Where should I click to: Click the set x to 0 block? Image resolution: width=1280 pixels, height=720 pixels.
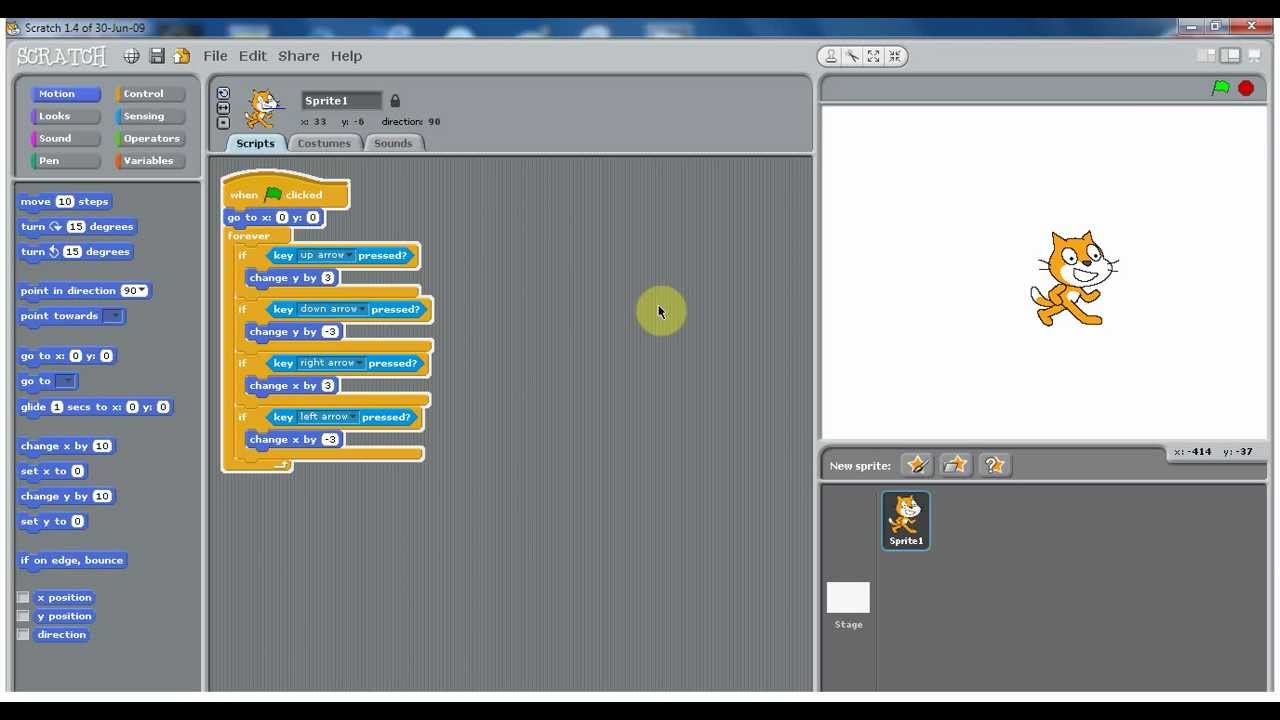[x=53, y=471]
